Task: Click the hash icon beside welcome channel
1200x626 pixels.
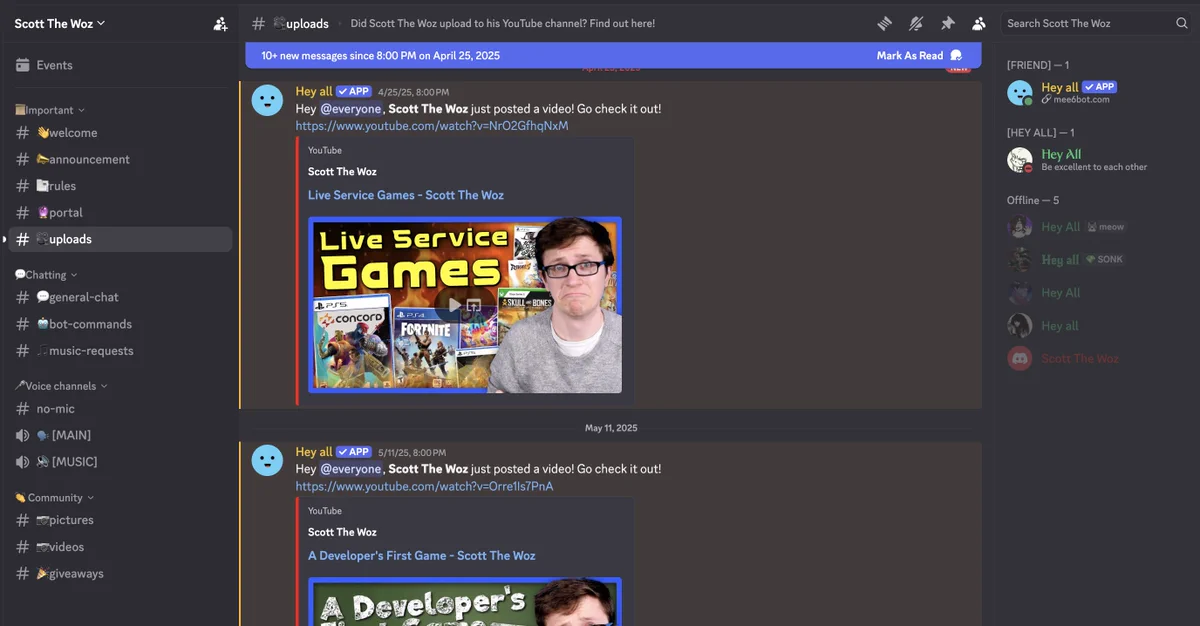Action: coord(22,133)
